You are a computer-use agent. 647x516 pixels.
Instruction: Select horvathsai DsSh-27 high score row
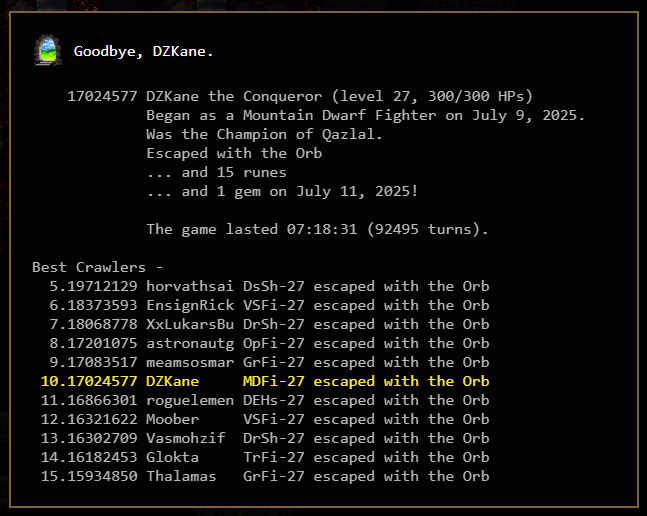[x=269, y=286]
